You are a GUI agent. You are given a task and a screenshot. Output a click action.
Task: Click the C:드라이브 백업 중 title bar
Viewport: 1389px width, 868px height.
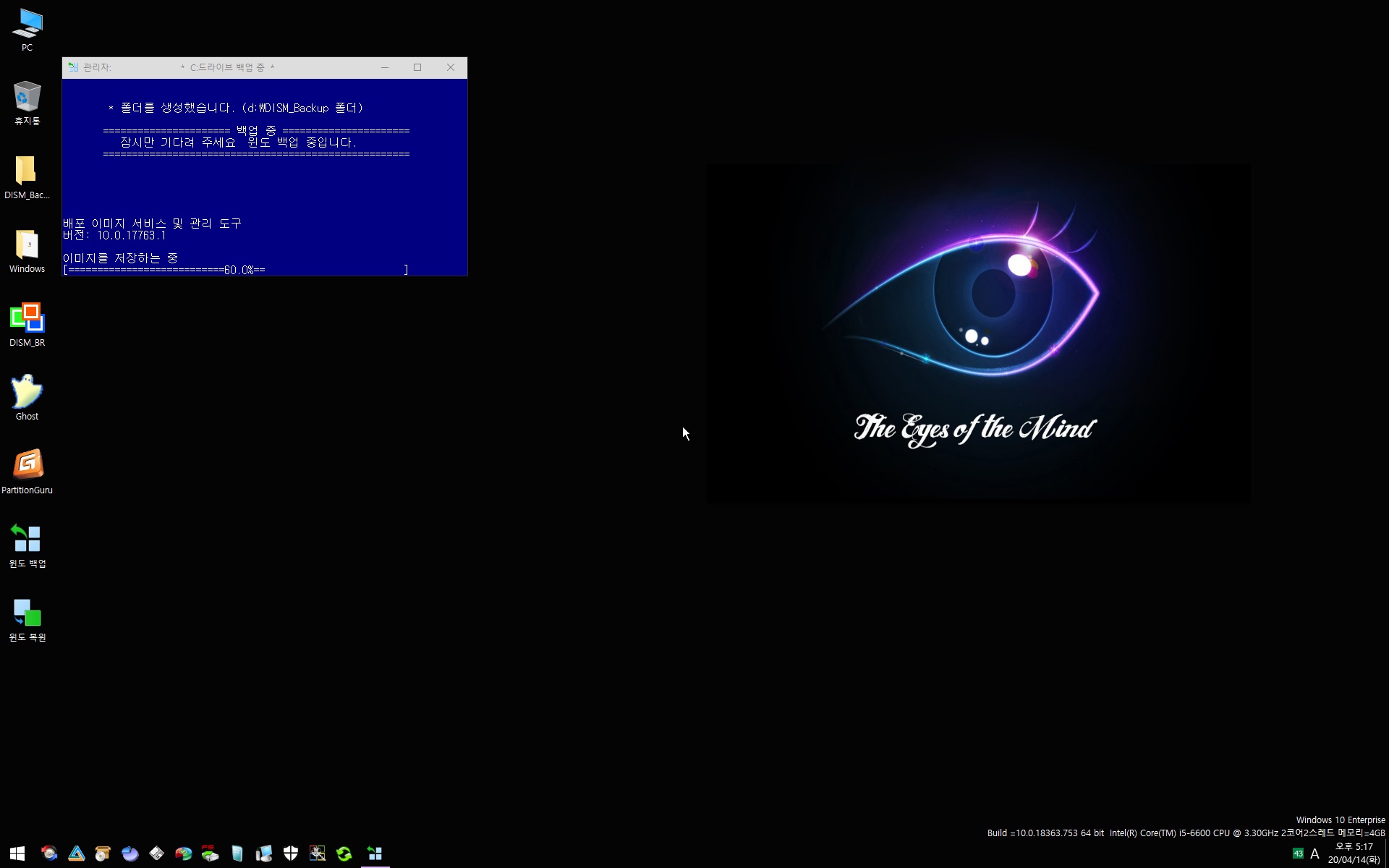(x=227, y=67)
